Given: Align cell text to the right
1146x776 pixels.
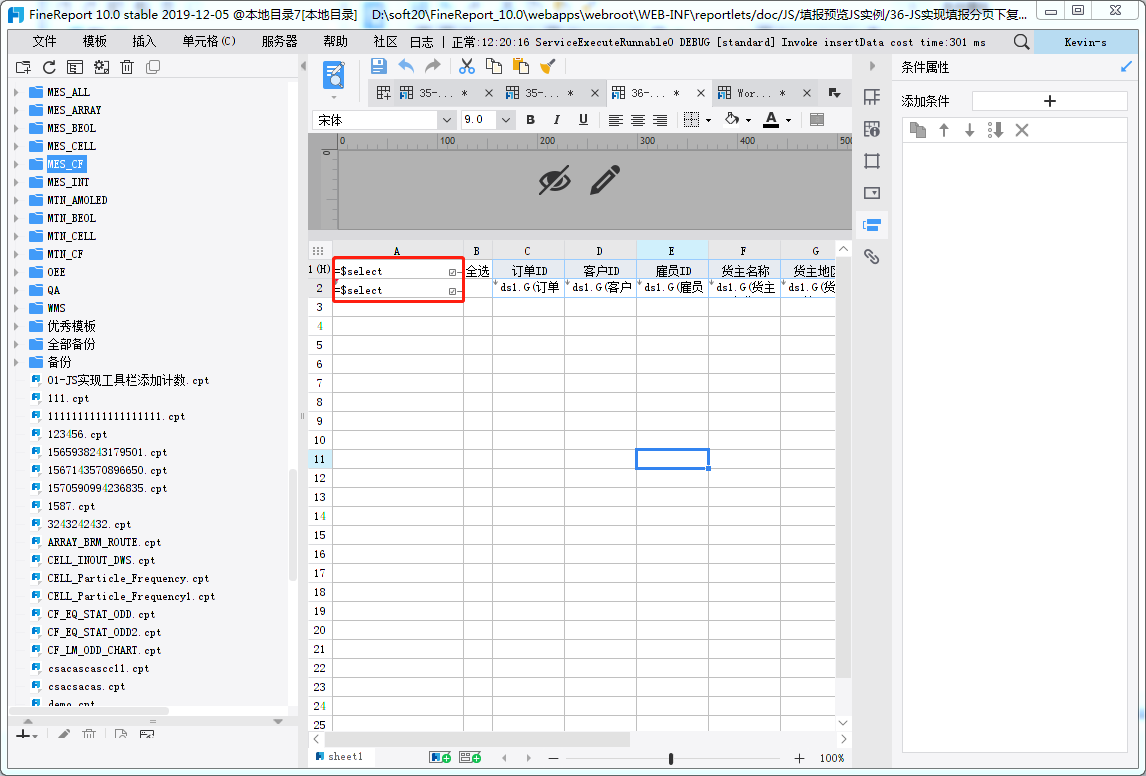Looking at the screenshot, I should pos(659,120).
